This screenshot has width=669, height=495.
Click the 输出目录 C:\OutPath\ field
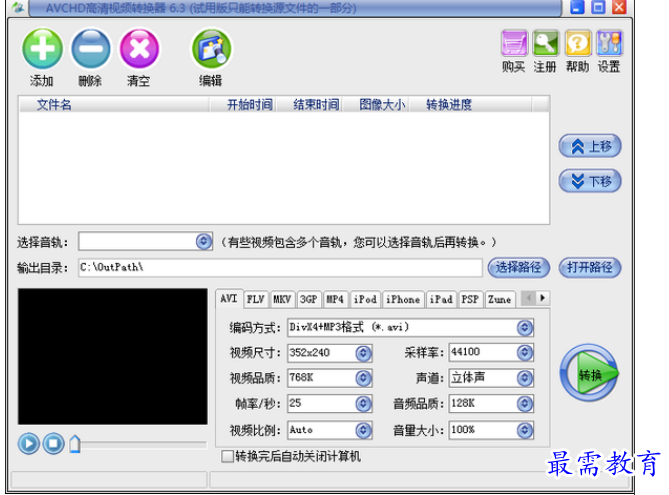click(280, 268)
